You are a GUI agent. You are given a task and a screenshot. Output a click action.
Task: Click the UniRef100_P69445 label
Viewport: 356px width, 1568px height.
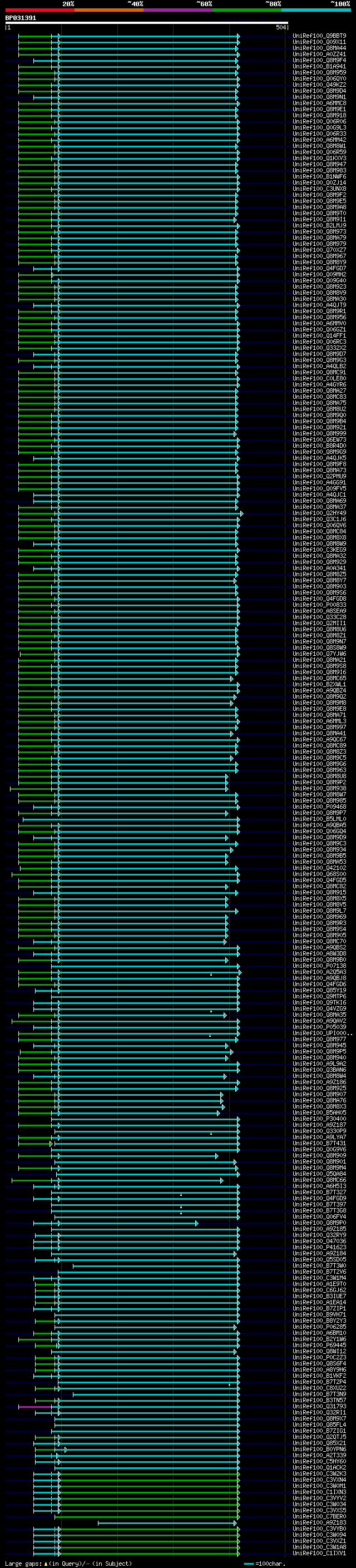tap(319, 1345)
